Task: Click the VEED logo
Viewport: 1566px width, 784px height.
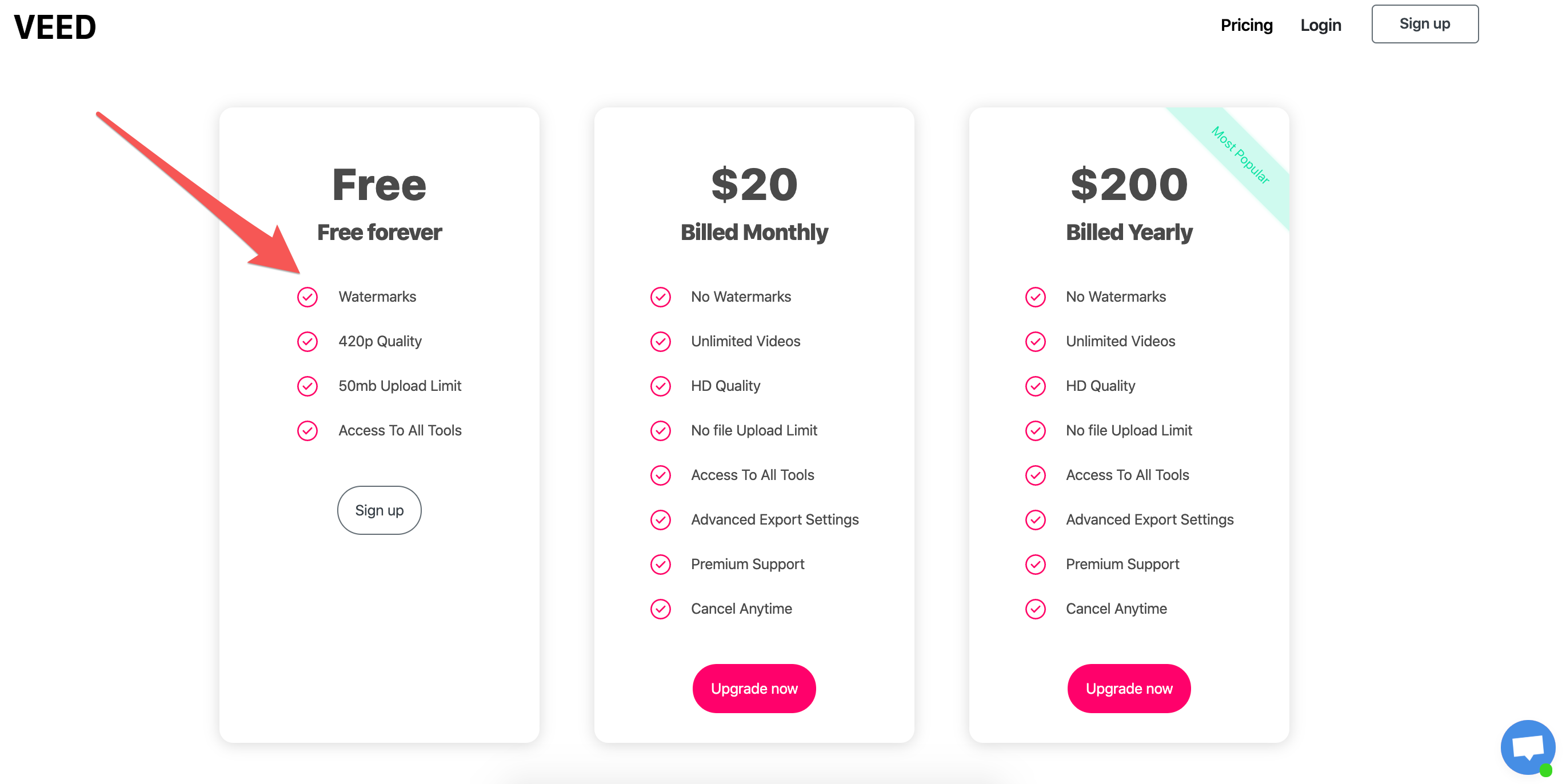Action: pos(55,27)
